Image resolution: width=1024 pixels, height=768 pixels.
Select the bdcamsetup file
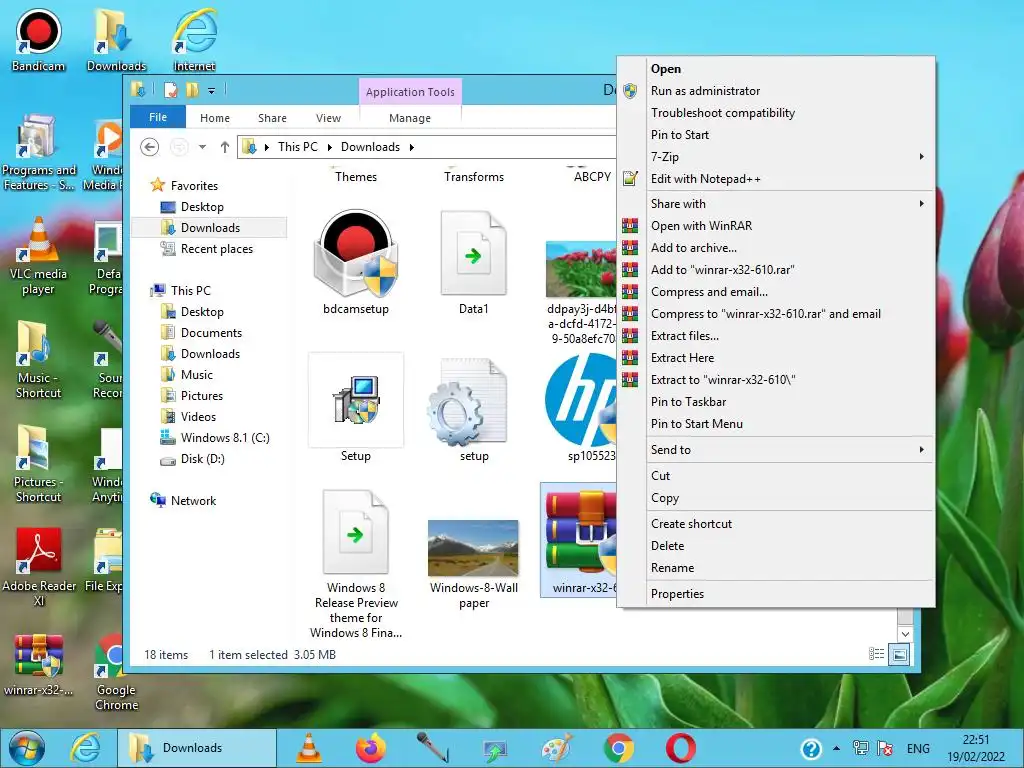tap(355, 263)
